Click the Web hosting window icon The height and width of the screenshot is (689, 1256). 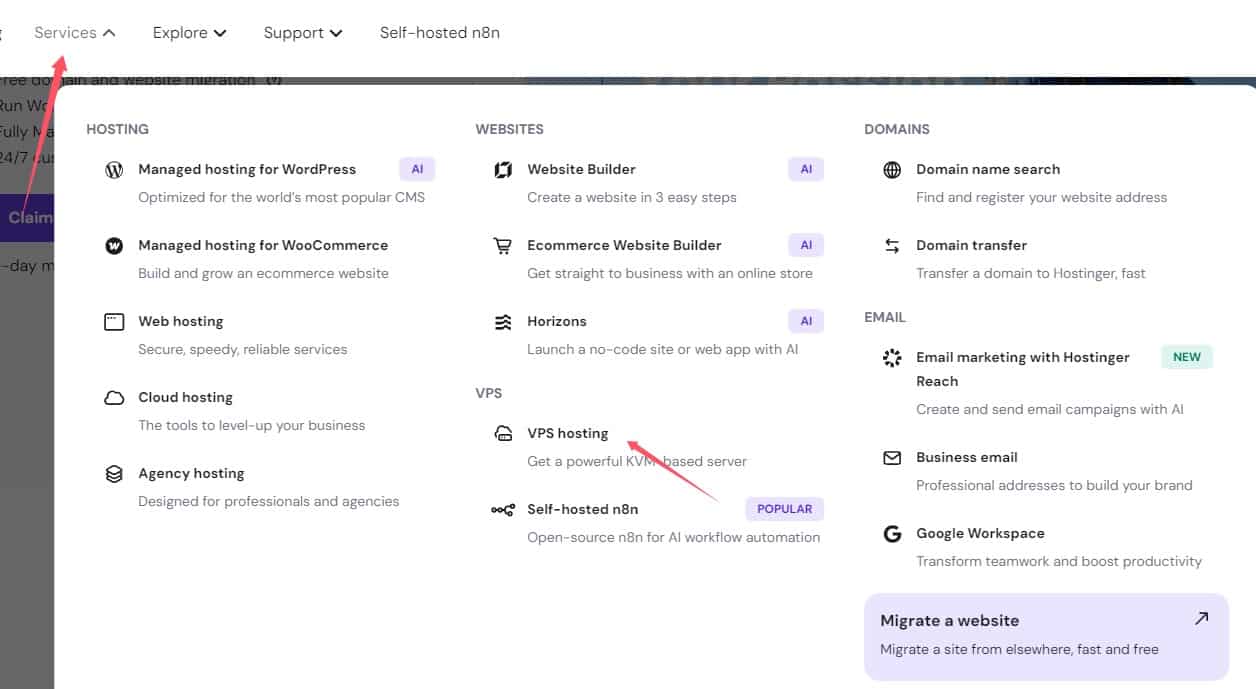click(x=114, y=322)
